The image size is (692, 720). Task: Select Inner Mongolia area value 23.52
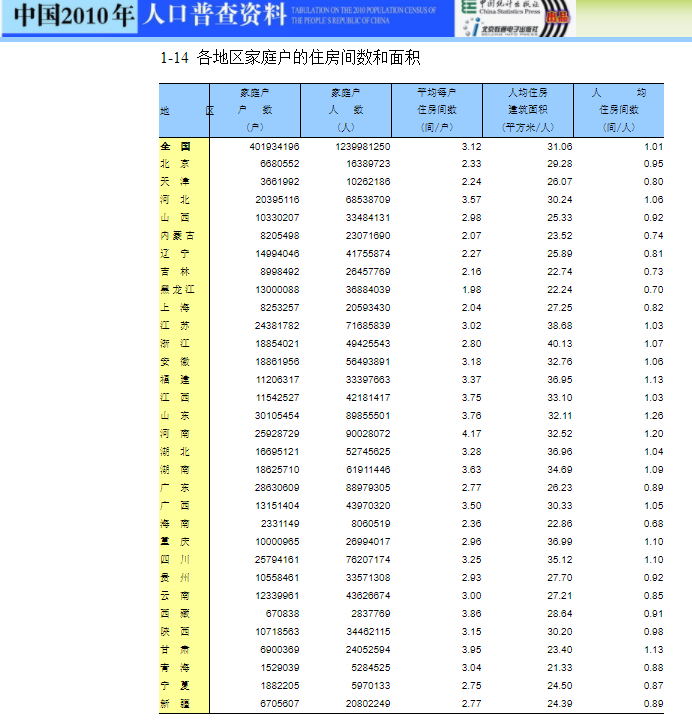560,236
